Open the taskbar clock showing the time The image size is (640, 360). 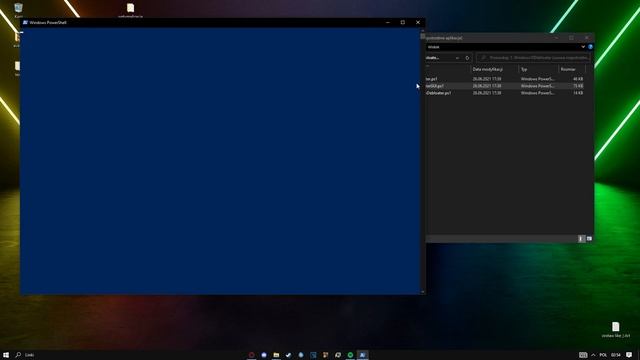(x=616, y=355)
